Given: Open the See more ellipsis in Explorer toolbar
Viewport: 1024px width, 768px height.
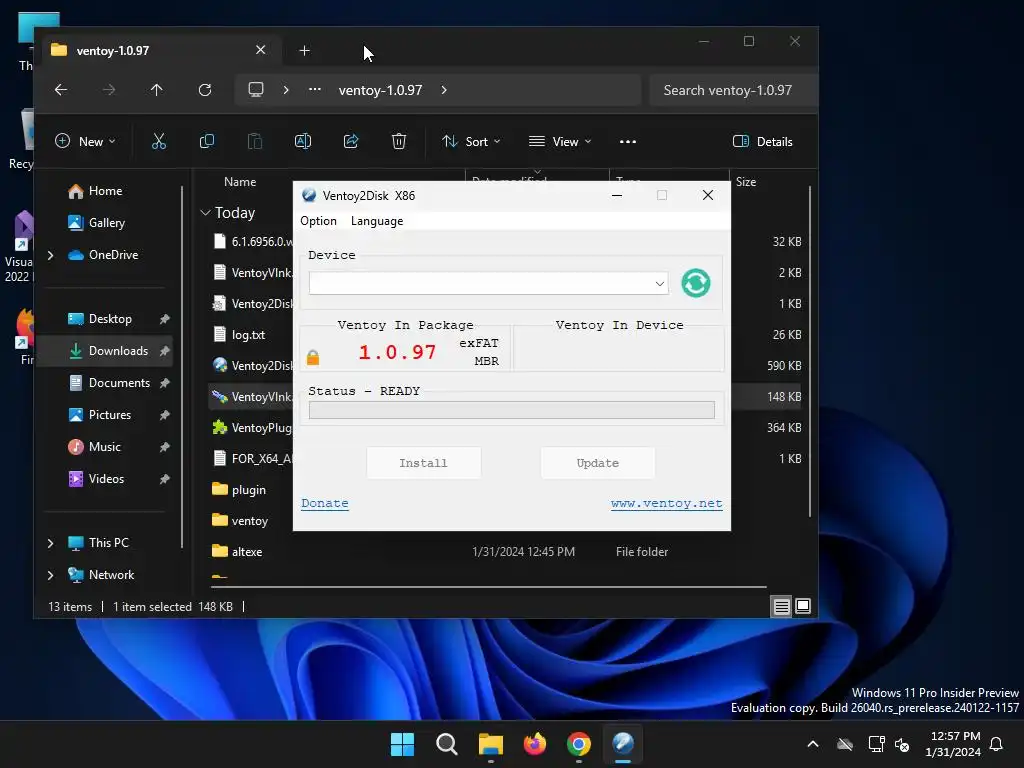Looking at the screenshot, I should pos(628,142).
